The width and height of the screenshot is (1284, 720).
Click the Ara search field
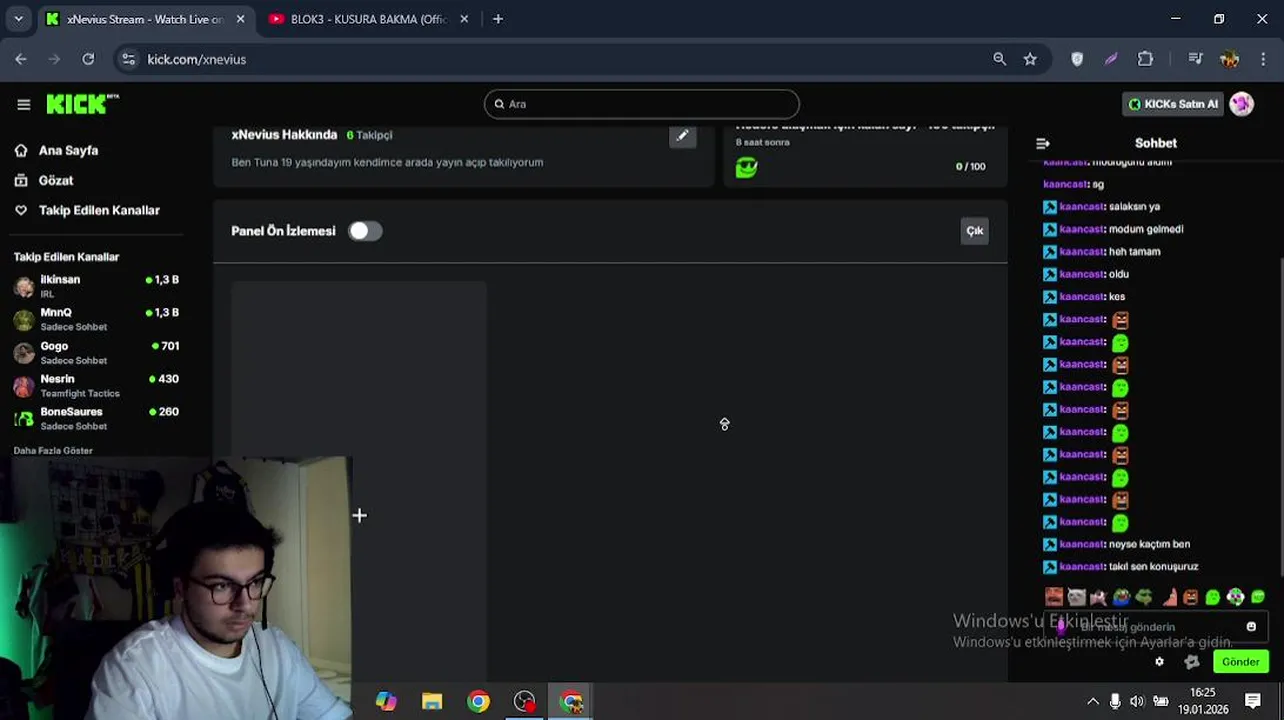click(642, 104)
